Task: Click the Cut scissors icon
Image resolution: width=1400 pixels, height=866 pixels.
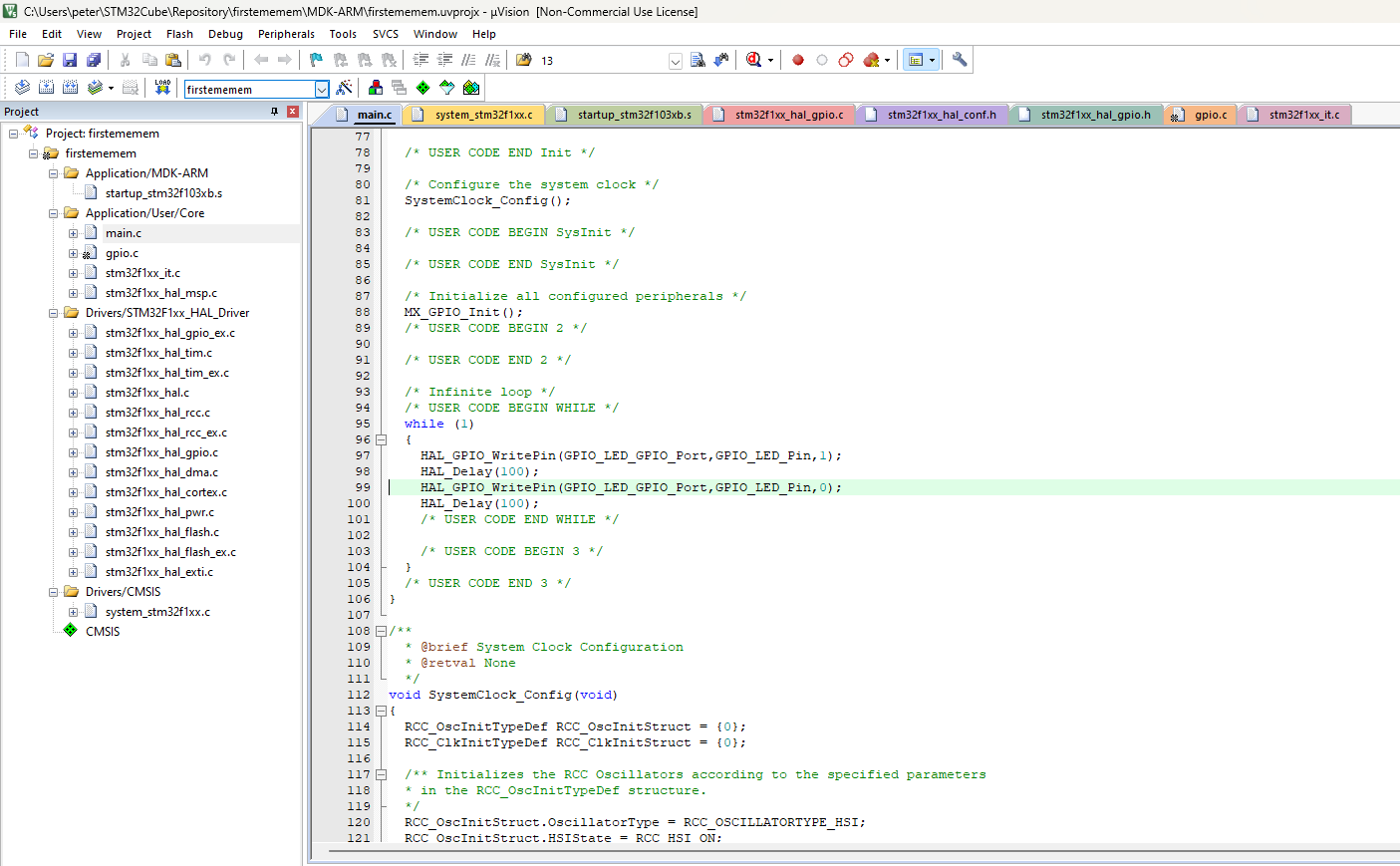Action: click(126, 60)
